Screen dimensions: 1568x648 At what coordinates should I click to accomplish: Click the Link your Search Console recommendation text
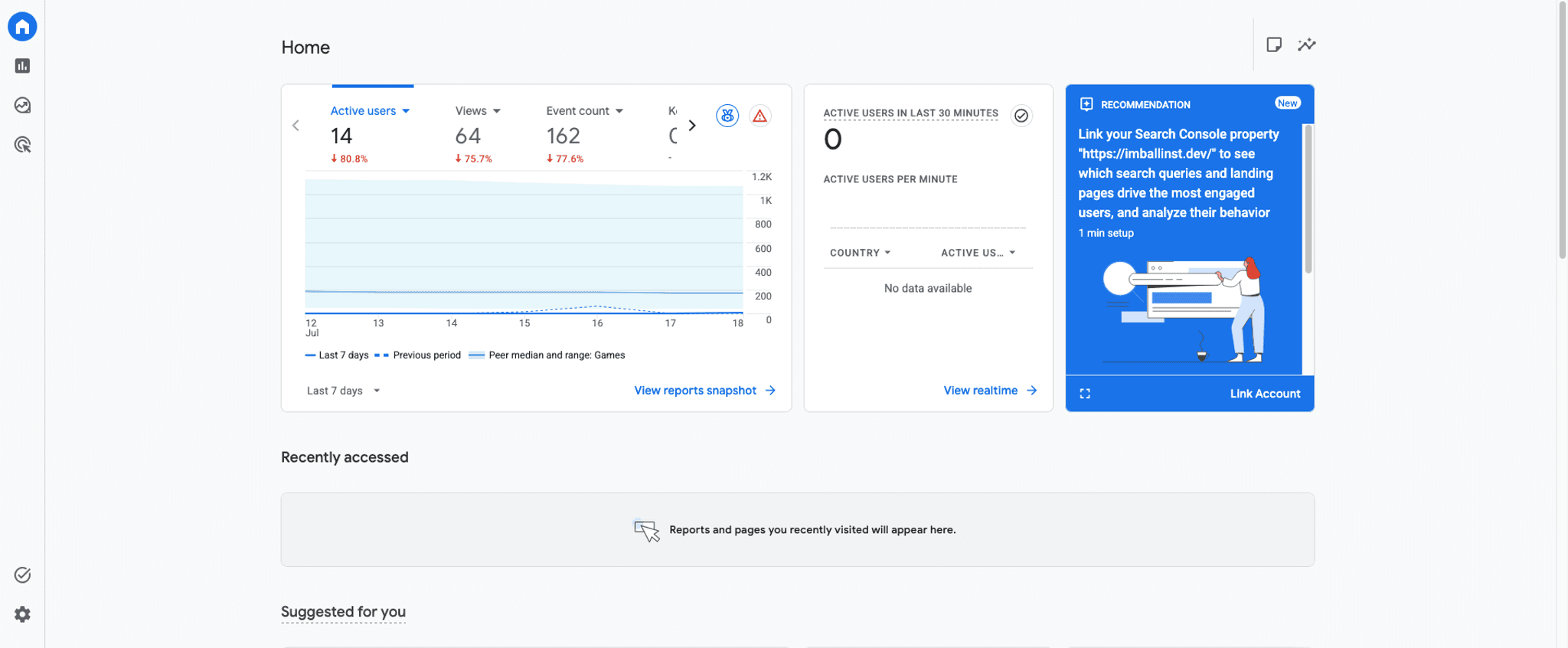tap(1178, 173)
